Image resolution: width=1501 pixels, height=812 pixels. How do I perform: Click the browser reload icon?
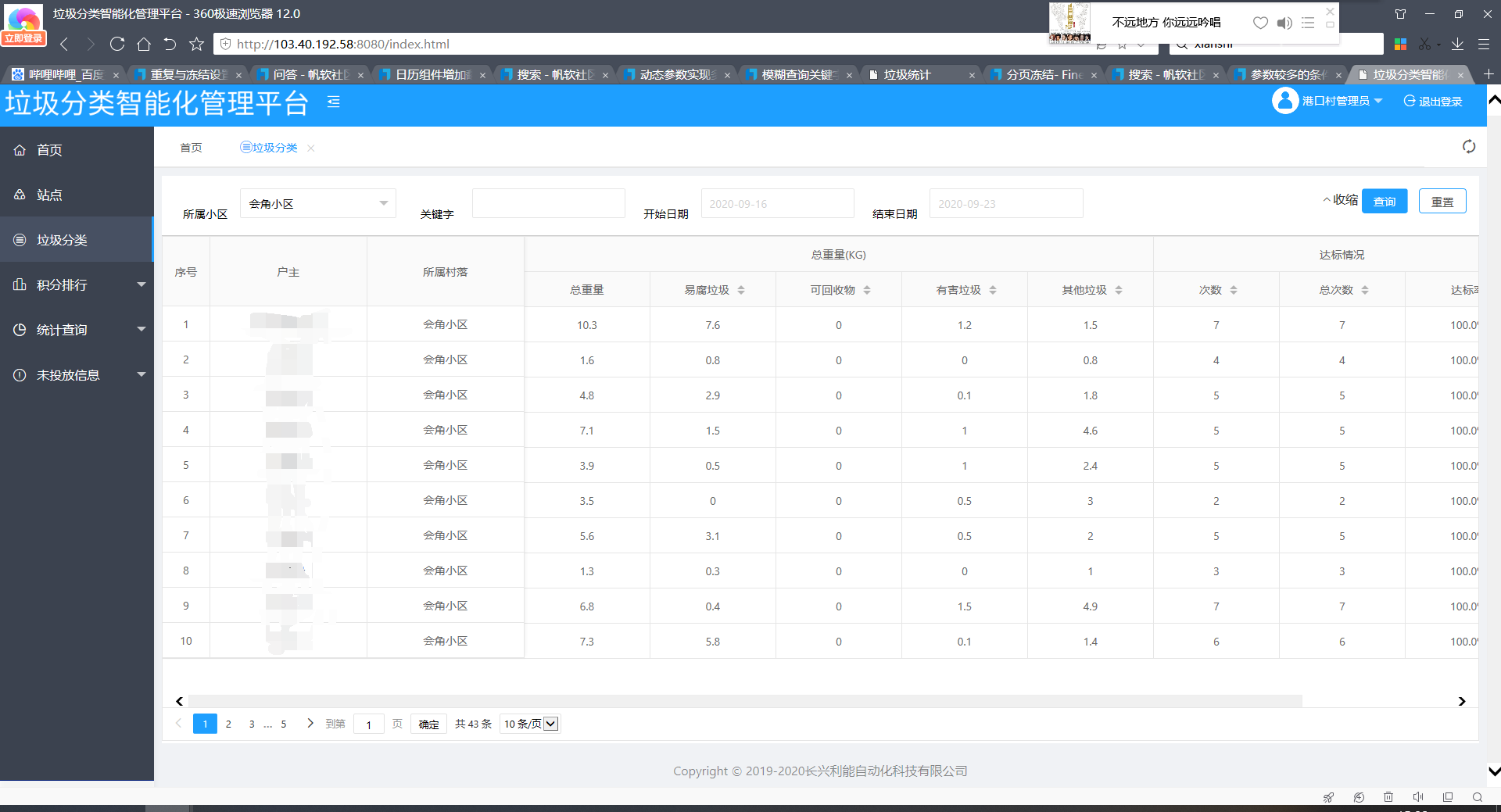click(x=117, y=44)
